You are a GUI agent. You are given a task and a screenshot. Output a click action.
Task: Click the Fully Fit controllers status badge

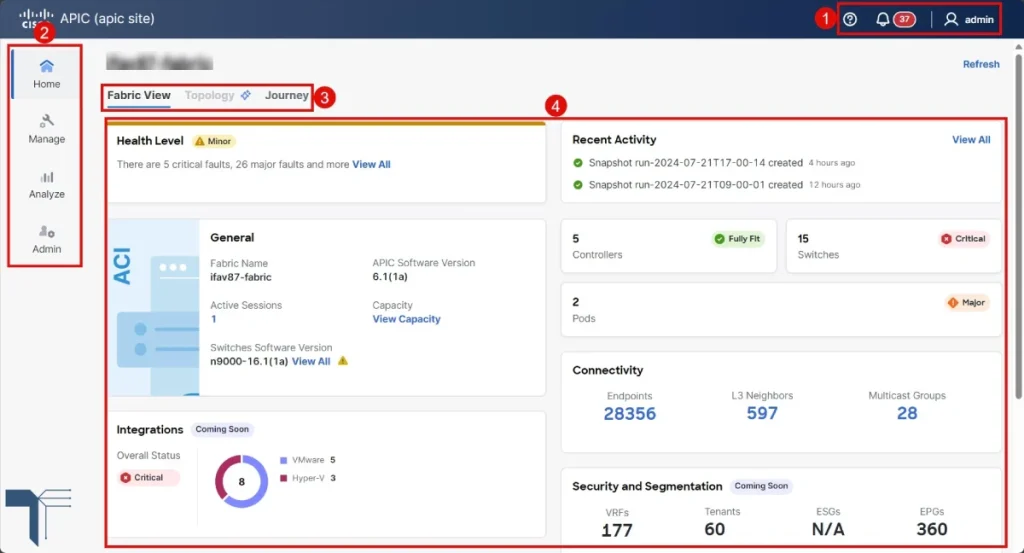(x=737, y=239)
